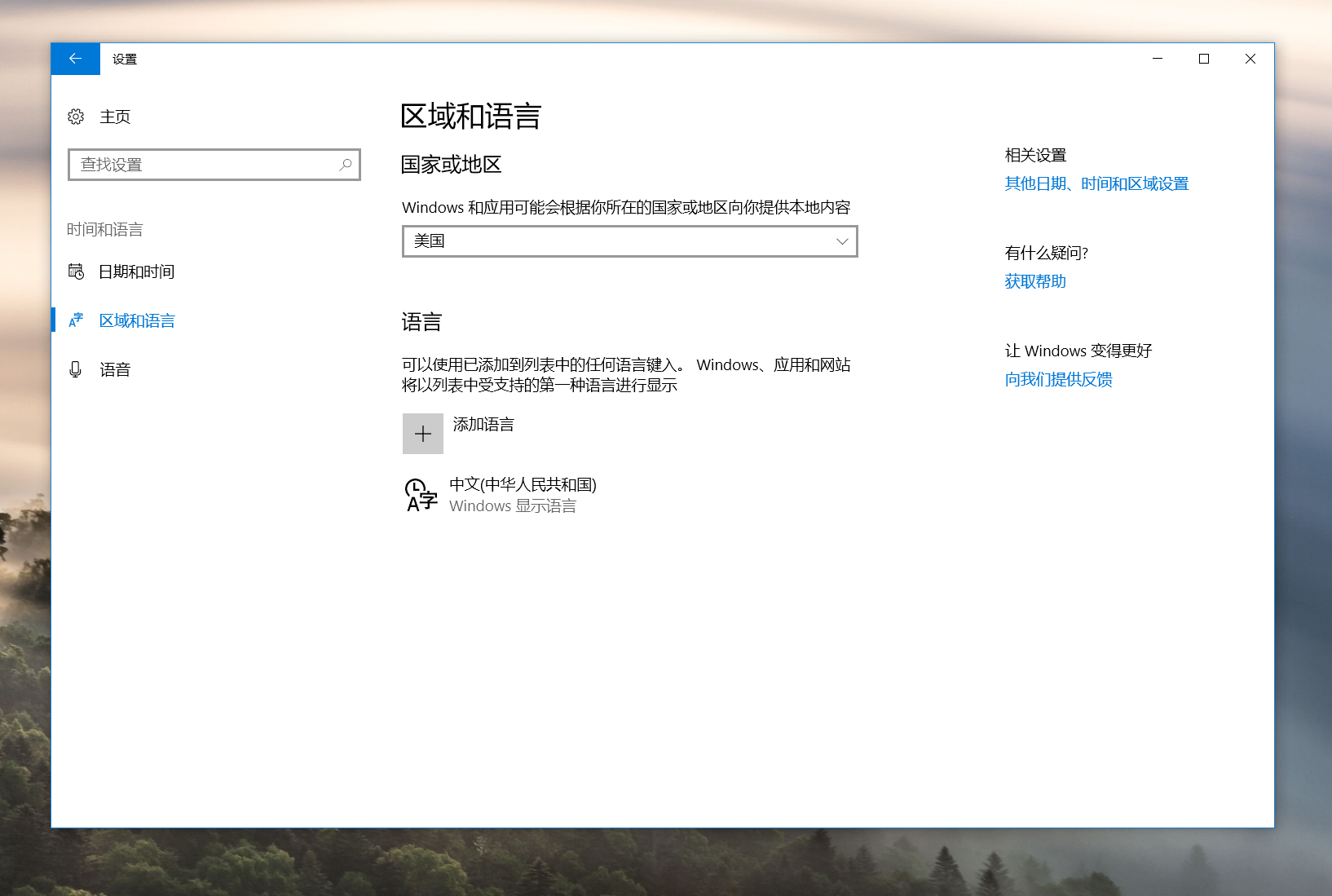Image resolution: width=1332 pixels, height=896 pixels.
Task: Click the 相关设置 heading
Action: point(1035,155)
